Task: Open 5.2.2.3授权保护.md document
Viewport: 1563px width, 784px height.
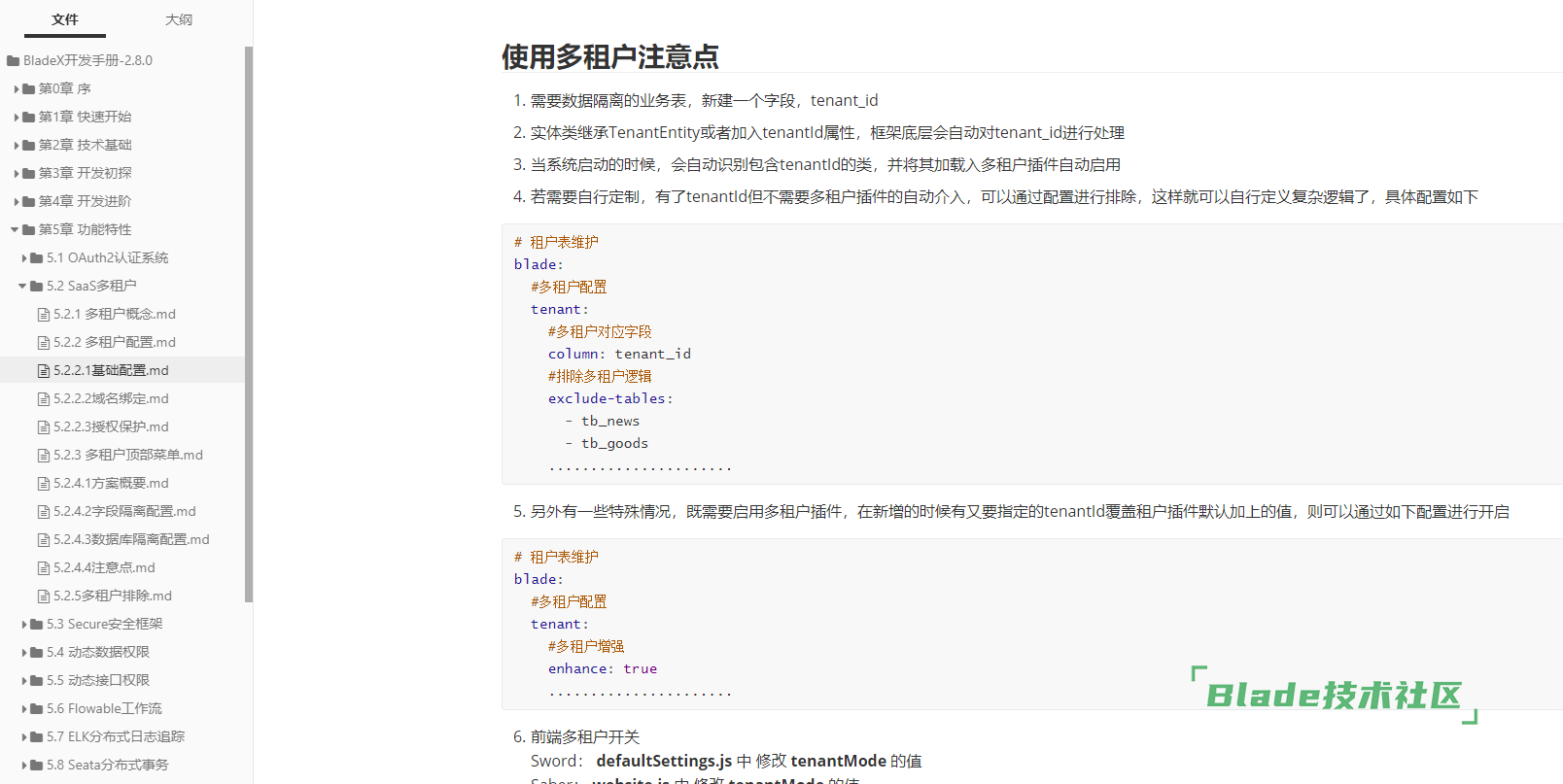Action: tap(111, 426)
